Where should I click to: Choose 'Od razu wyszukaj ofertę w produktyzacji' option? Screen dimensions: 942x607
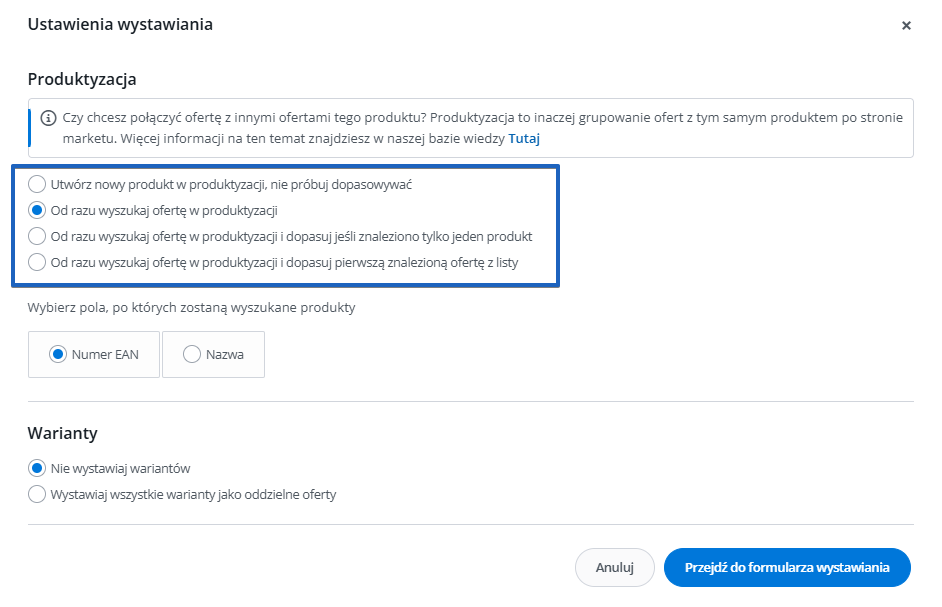pos(37,210)
